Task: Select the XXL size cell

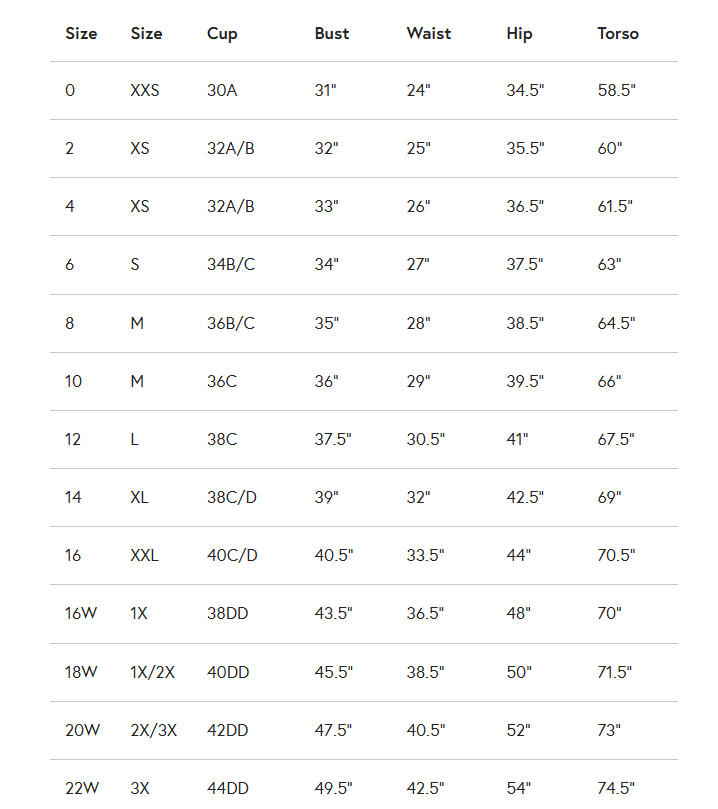Action: coord(145,556)
